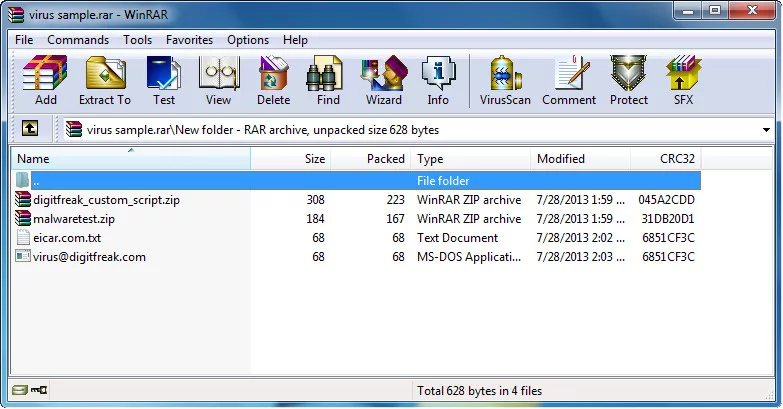Open the View file toolbar icon
The width and height of the screenshot is (783, 409).
tap(219, 73)
